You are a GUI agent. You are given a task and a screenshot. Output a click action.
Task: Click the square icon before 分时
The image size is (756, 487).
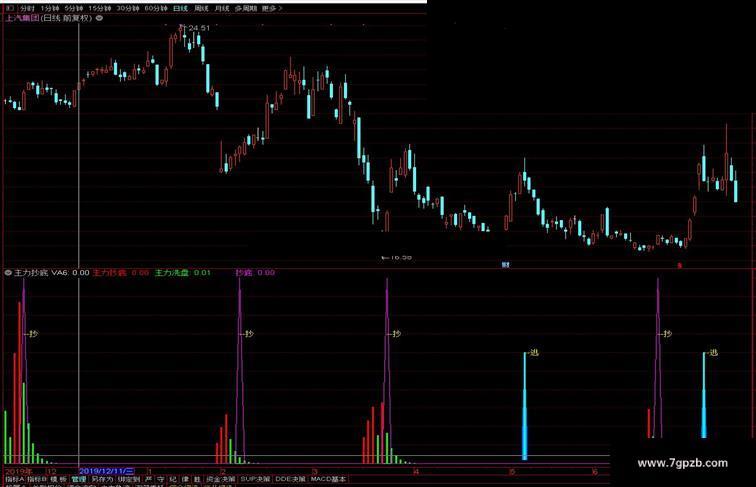[x=10, y=8]
